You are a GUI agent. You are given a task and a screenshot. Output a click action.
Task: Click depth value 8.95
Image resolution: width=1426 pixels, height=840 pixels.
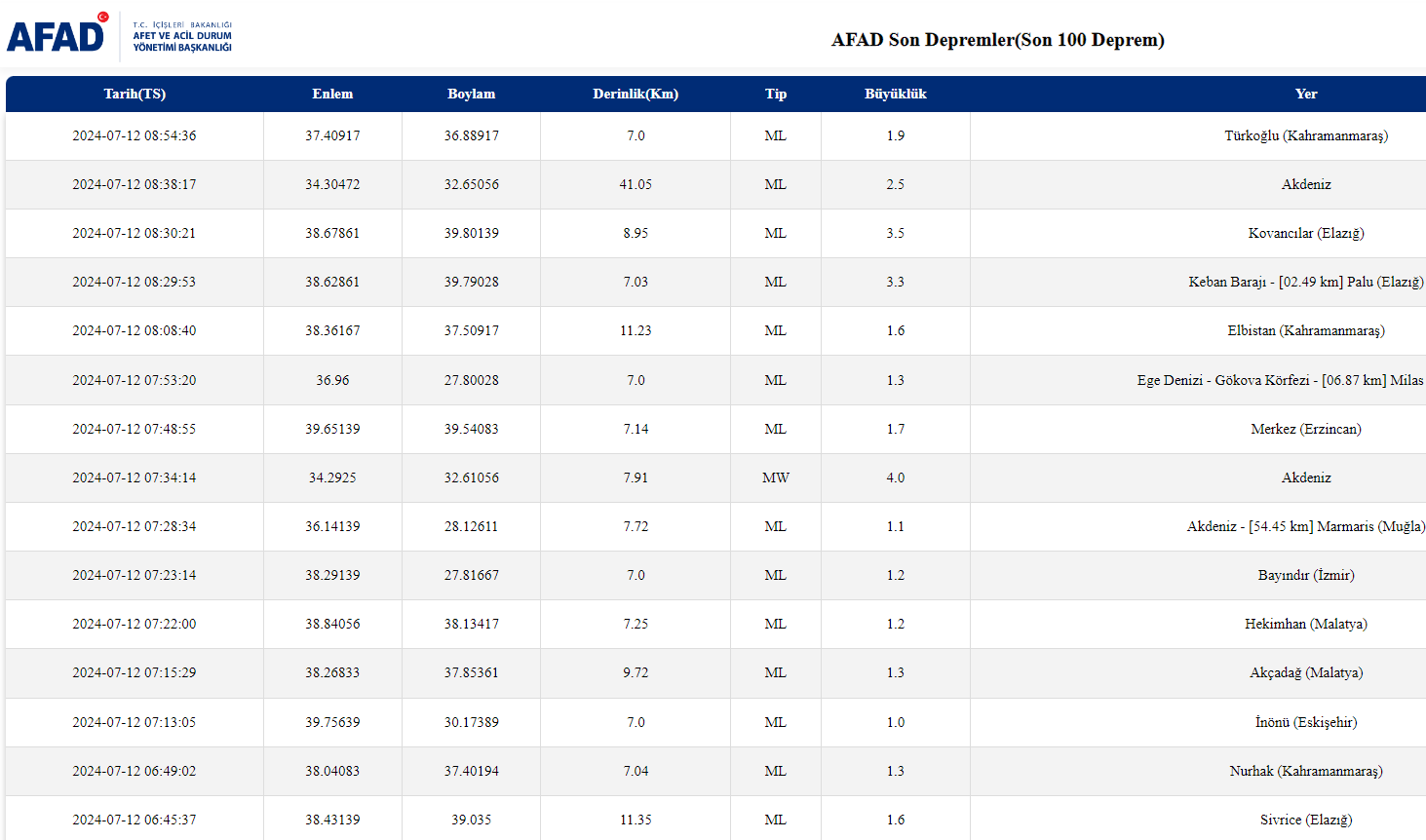[636, 233]
